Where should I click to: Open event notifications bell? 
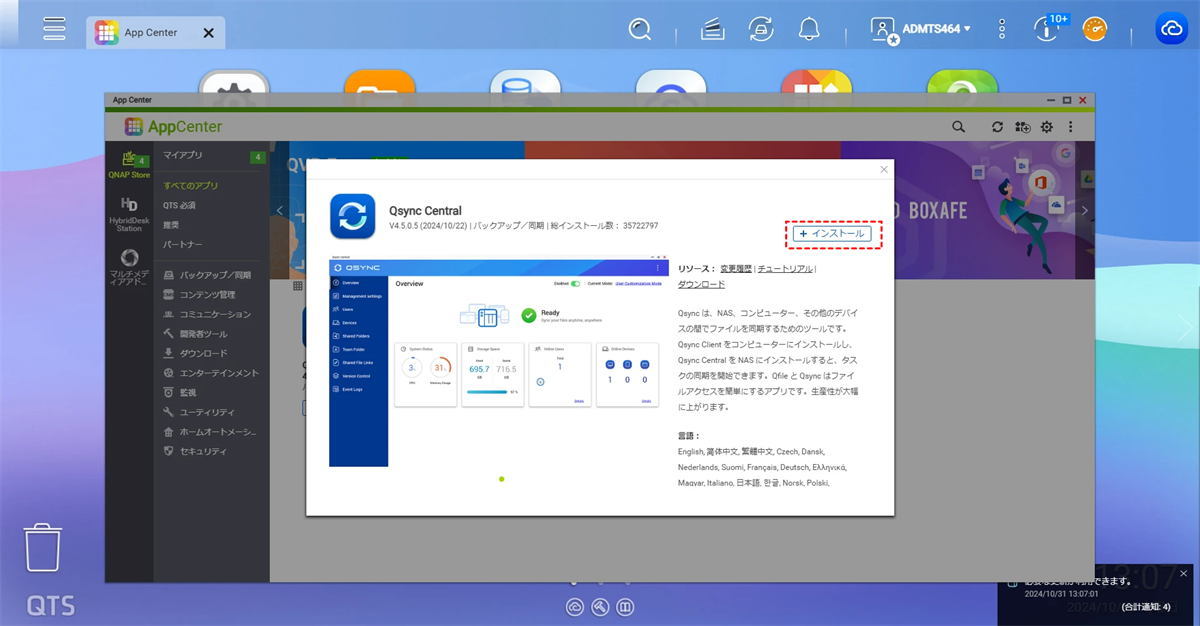click(x=809, y=29)
